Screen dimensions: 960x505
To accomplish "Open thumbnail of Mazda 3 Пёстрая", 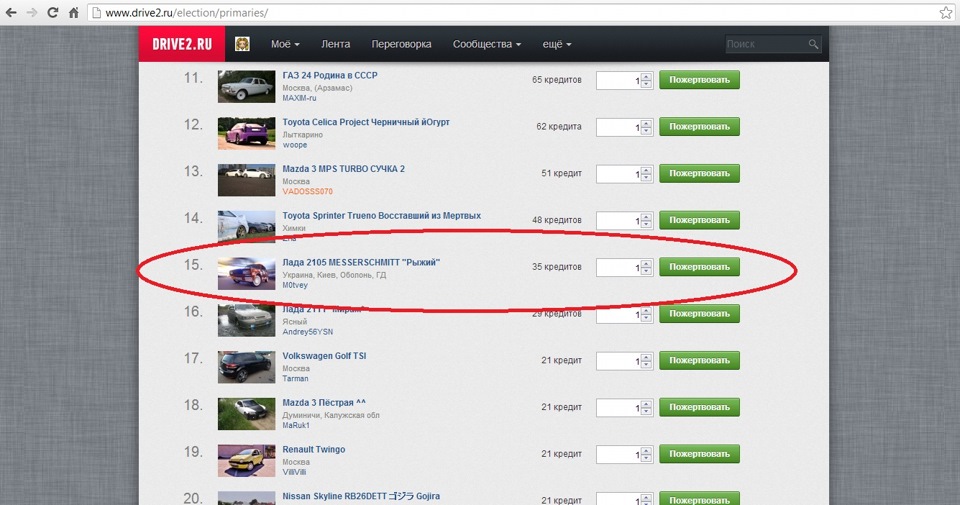I will click(246, 414).
